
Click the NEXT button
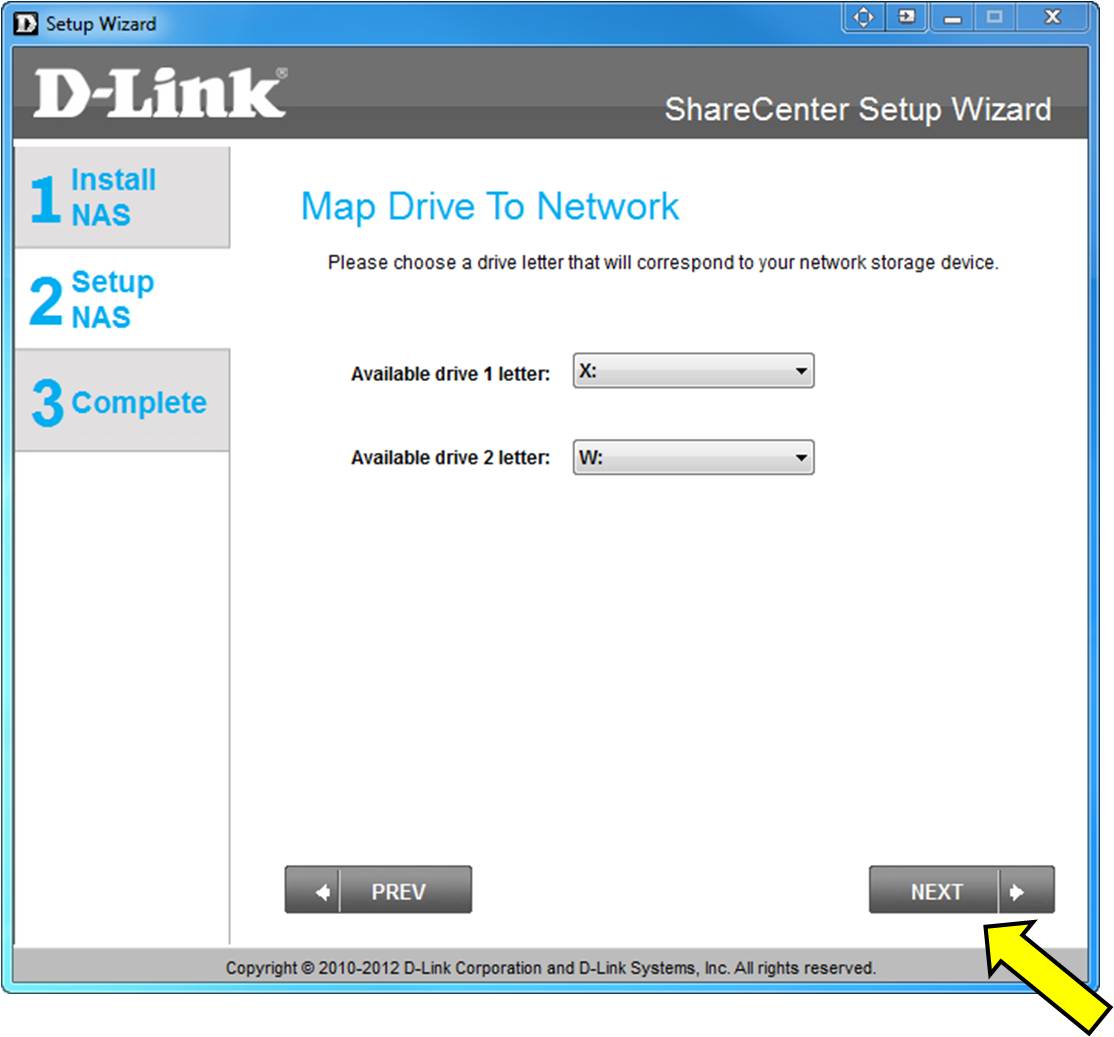961,890
